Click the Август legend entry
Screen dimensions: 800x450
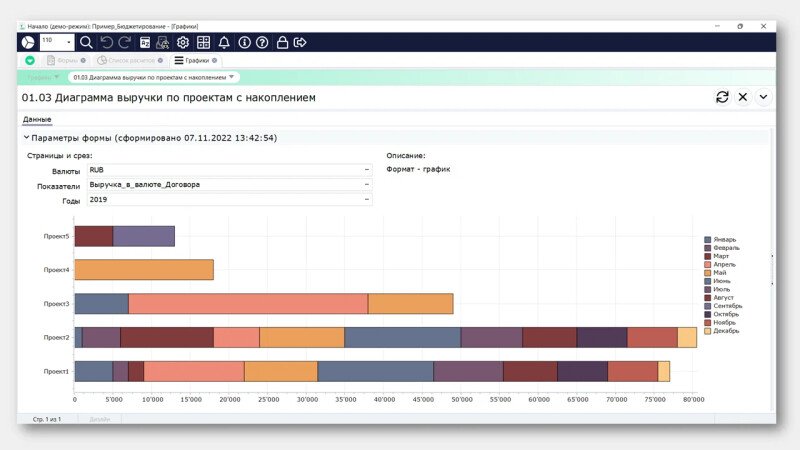pyautogui.click(x=719, y=297)
